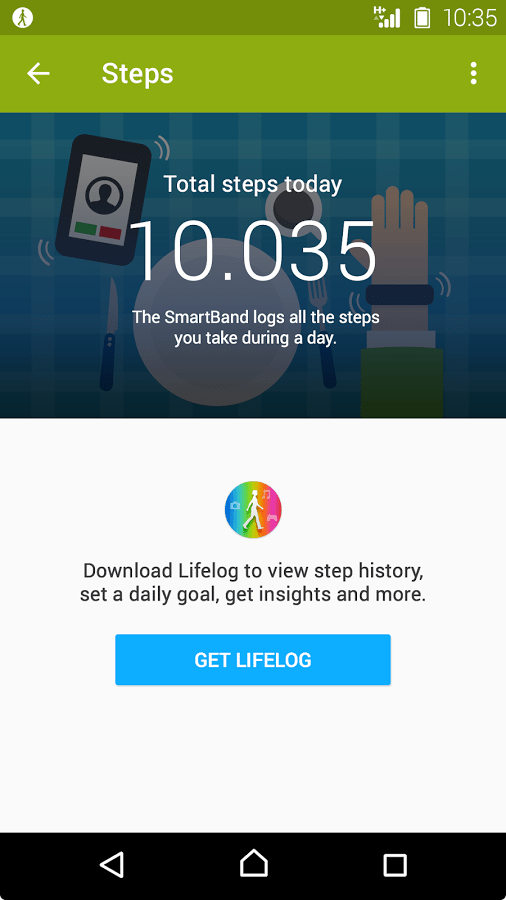The image size is (506, 900).
Task: Tap the 10.035 step count number
Action: pos(253,250)
